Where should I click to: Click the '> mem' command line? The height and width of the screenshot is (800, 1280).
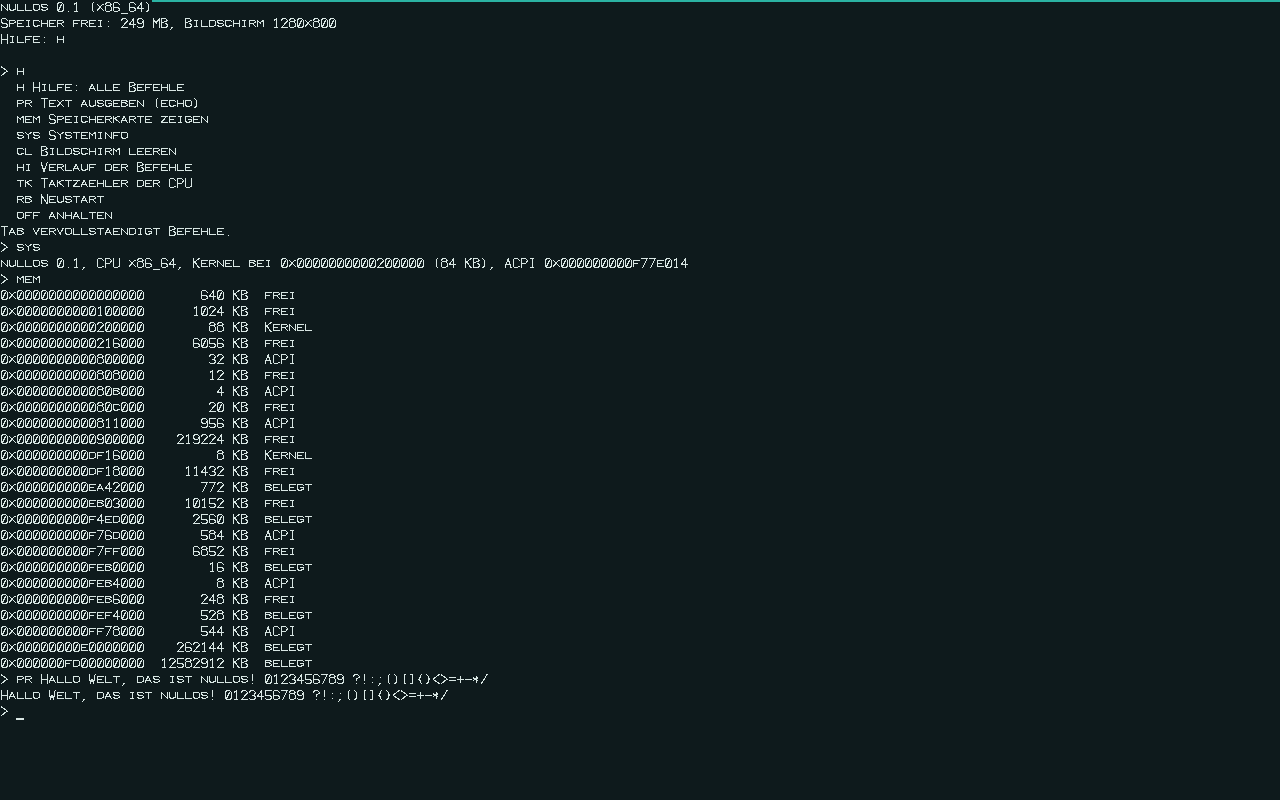click(x=20, y=279)
